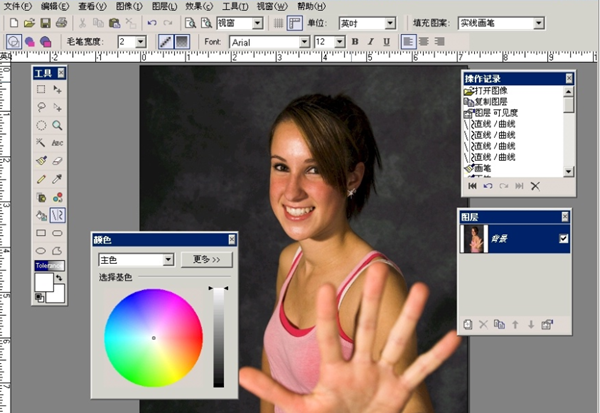Select the Freeform Shape tool

coord(57,251)
